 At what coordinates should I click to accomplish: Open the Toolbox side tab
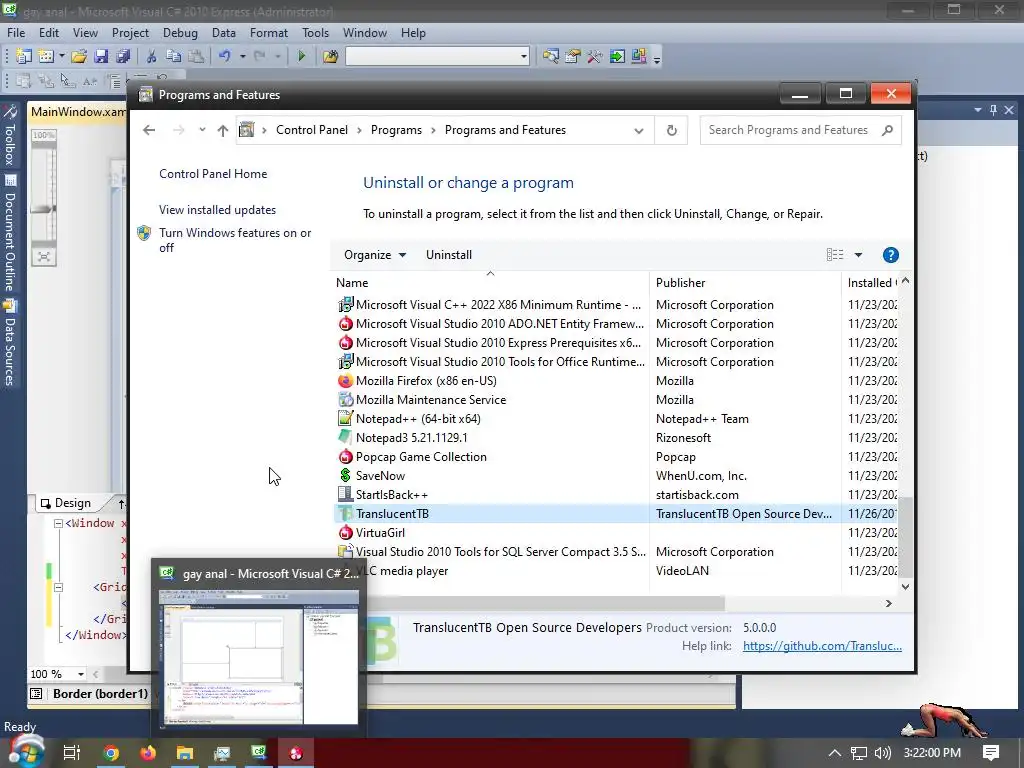pyautogui.click(x=10, y=135)
